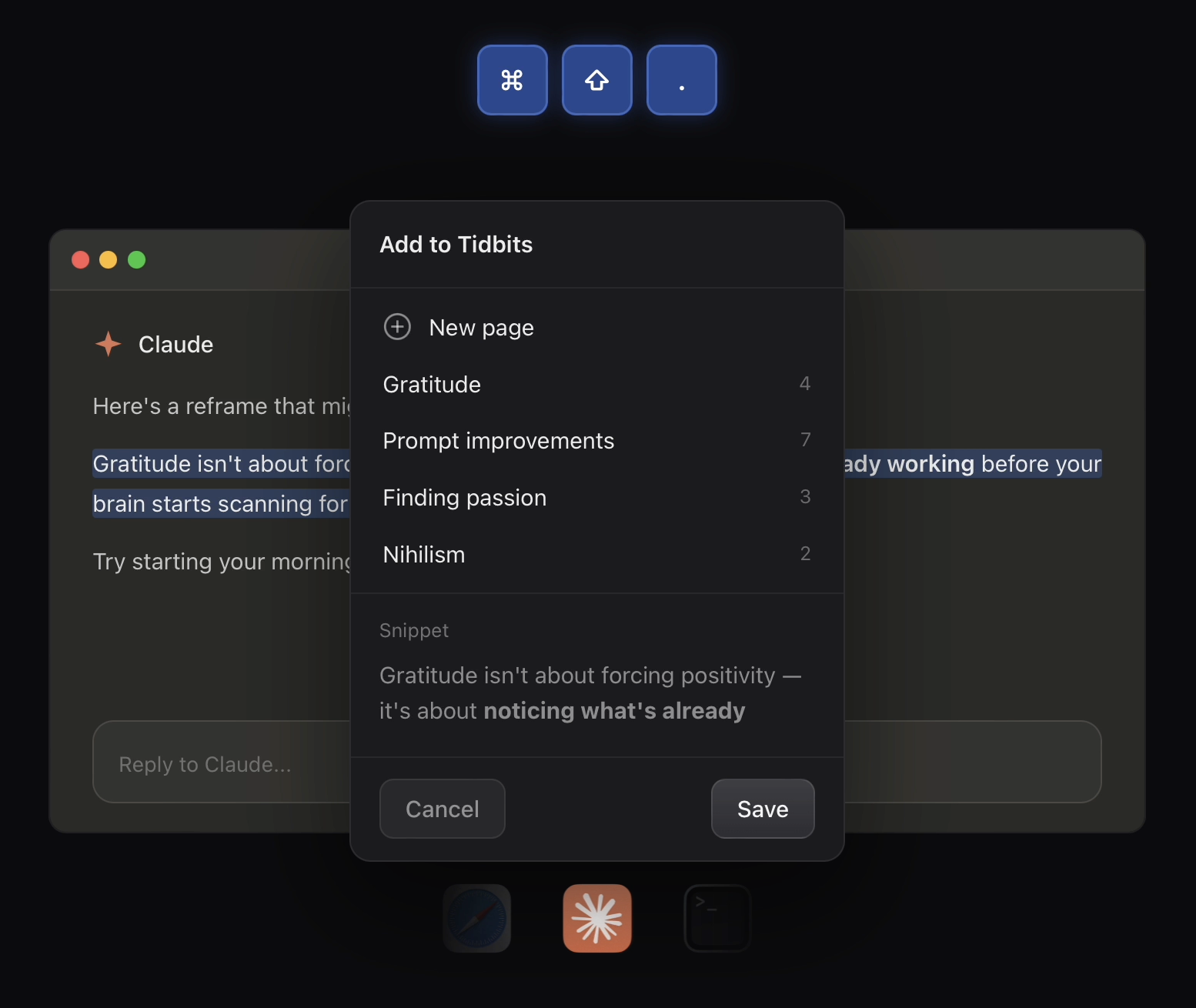Click the 'Here's a reframe that' line

(222, 406)
